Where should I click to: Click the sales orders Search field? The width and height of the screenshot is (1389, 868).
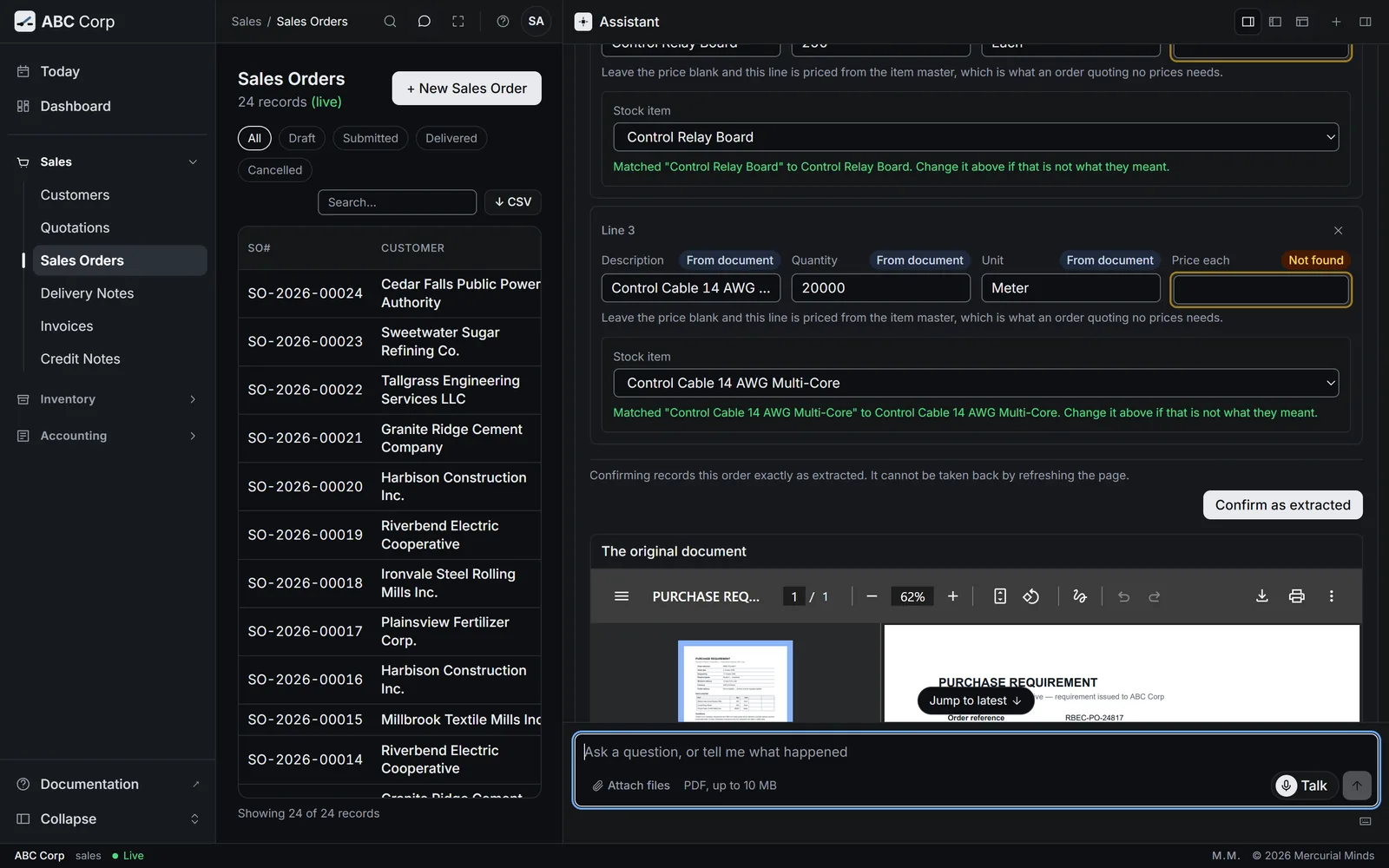click(x=397, y=202)
